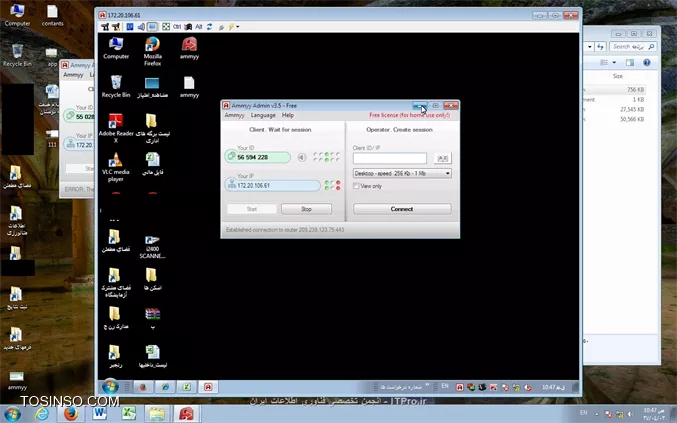This screenshot has height=423, width=677.
Task: Select the WinRAR archive icon on remote desktop
Action: point(152,318)
